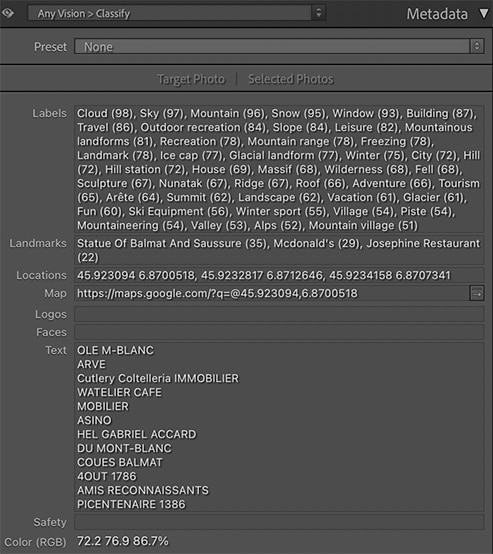Click the Preset dropdown up-down arrows
Screen dimensions: 493x554
477,47
